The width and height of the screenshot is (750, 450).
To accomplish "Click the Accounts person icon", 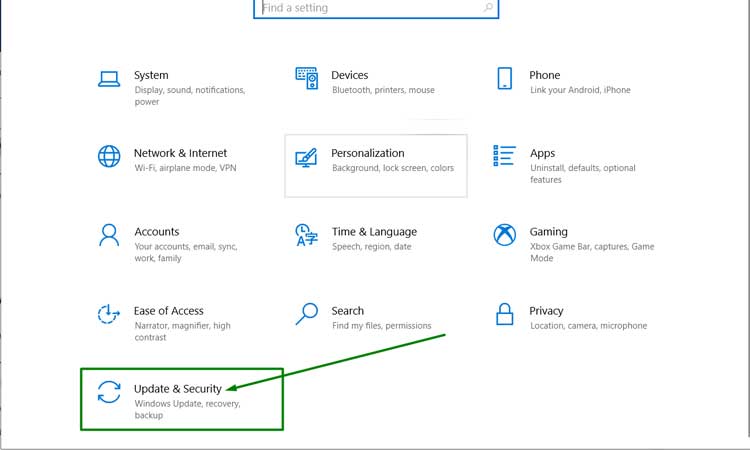I will [x=109, y=235].
